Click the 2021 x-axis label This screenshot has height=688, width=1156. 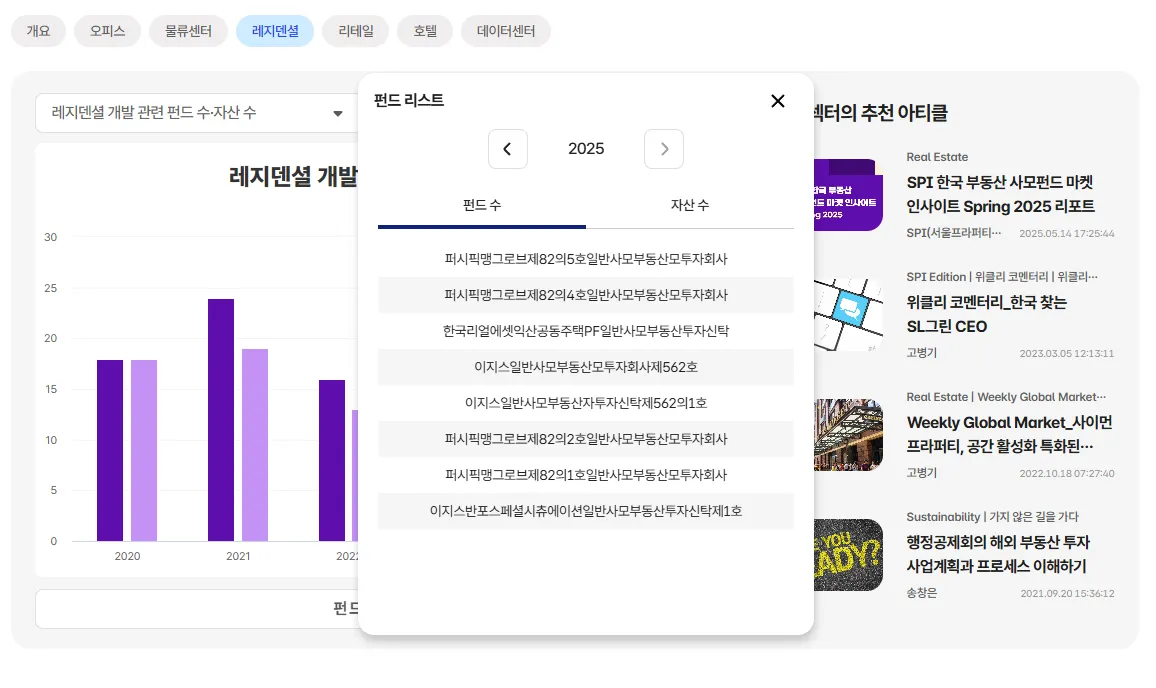click(237, 556)
